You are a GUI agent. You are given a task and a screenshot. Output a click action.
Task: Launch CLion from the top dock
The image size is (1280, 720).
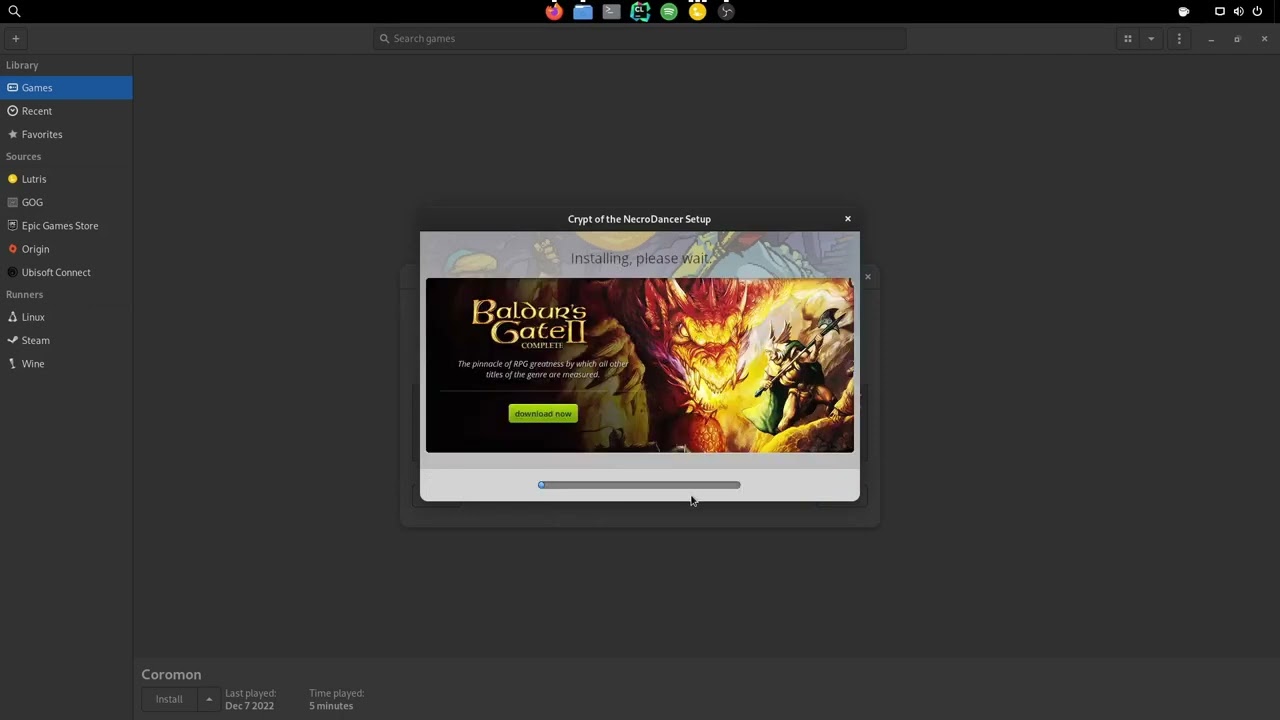(640, 12)
